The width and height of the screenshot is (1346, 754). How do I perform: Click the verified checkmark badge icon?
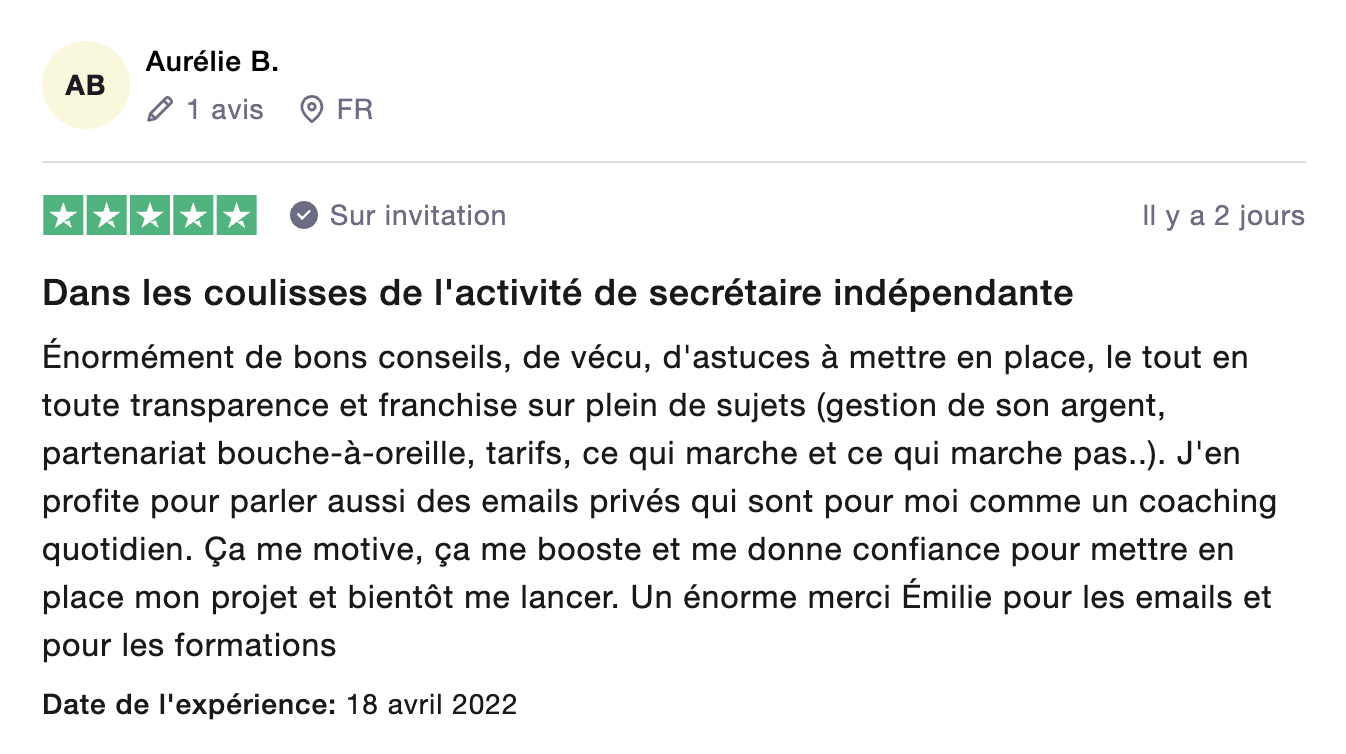[304, 216]
